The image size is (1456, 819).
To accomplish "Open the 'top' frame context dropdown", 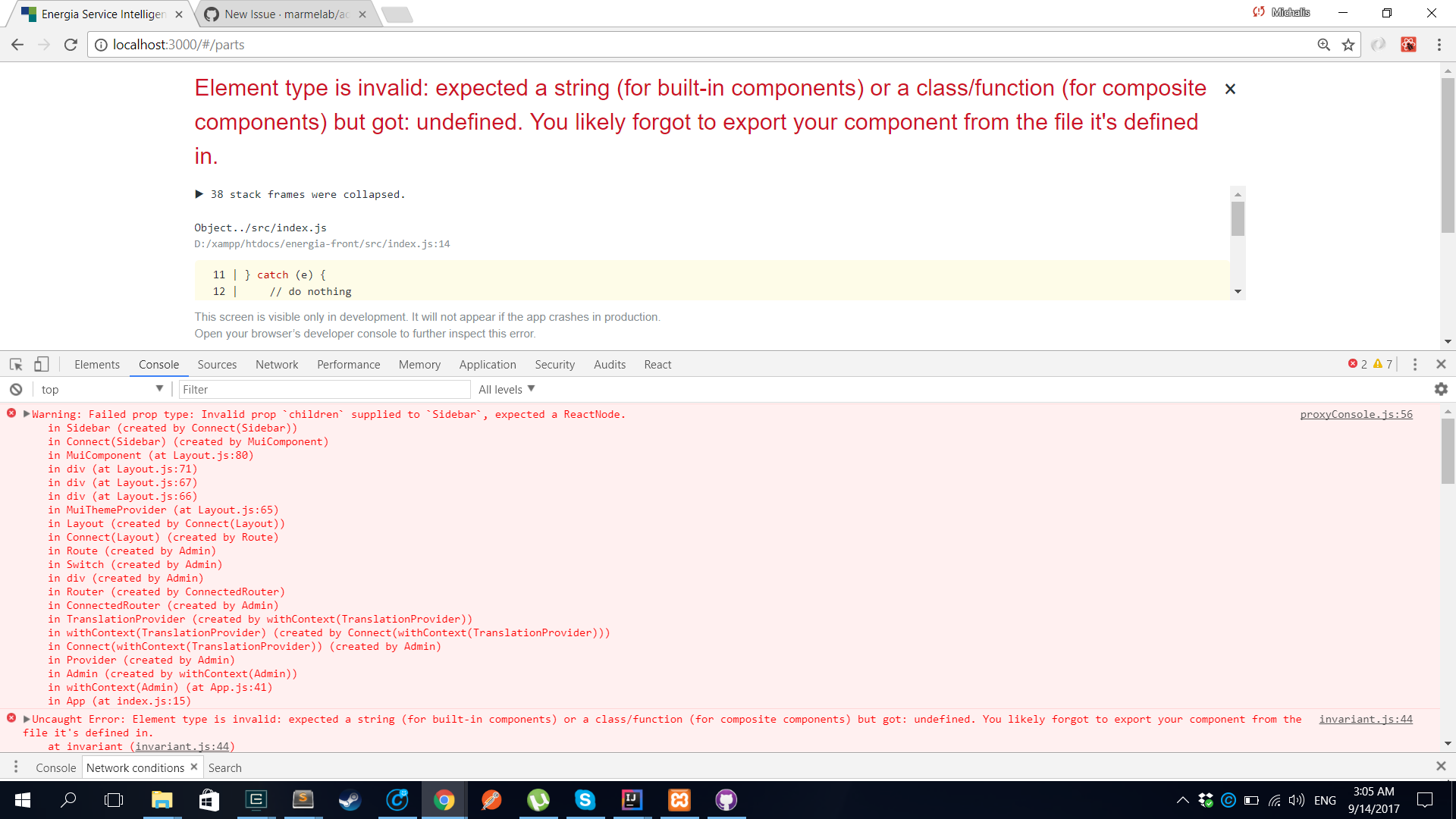I will pos(101,389).
